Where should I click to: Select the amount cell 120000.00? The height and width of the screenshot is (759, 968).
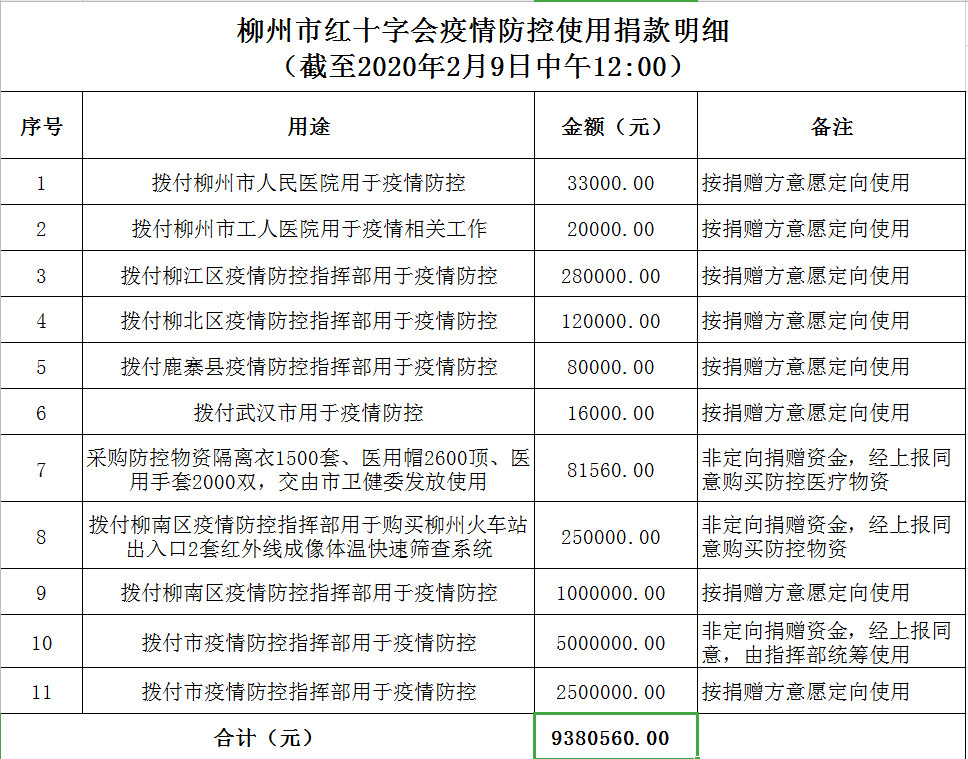616,320
